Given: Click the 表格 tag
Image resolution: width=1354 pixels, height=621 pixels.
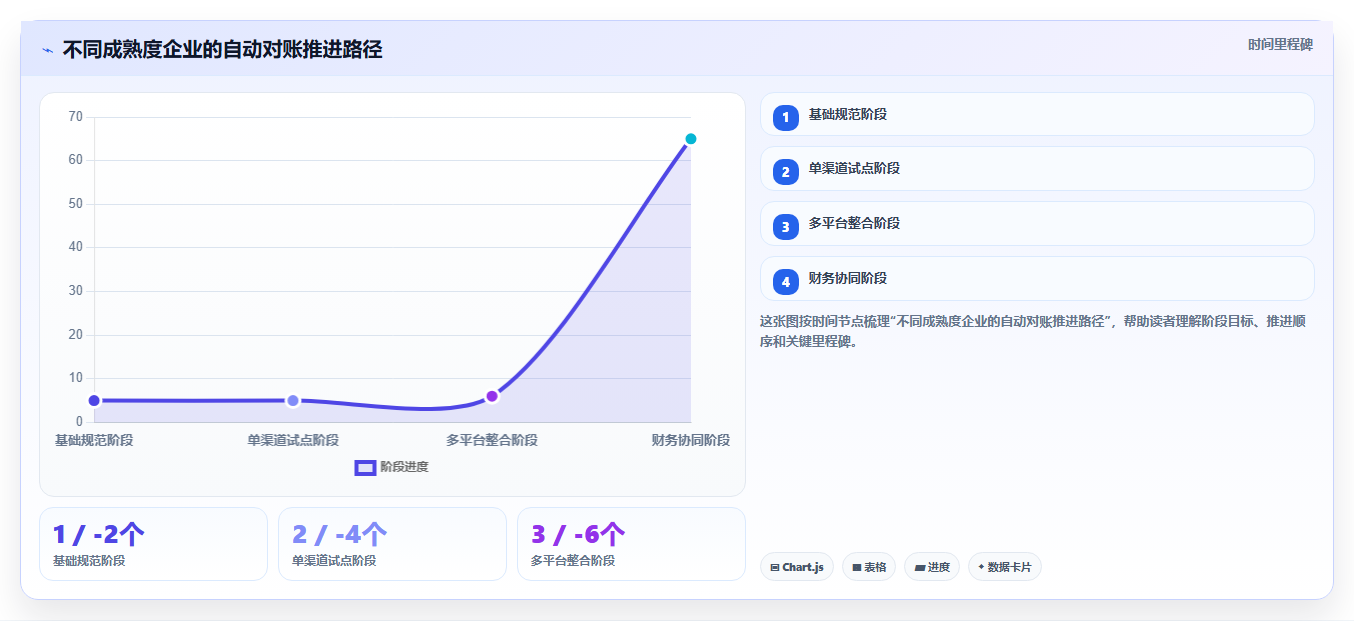Looking at the screenshot, I should pyautogui.click(x=869, y=567).
